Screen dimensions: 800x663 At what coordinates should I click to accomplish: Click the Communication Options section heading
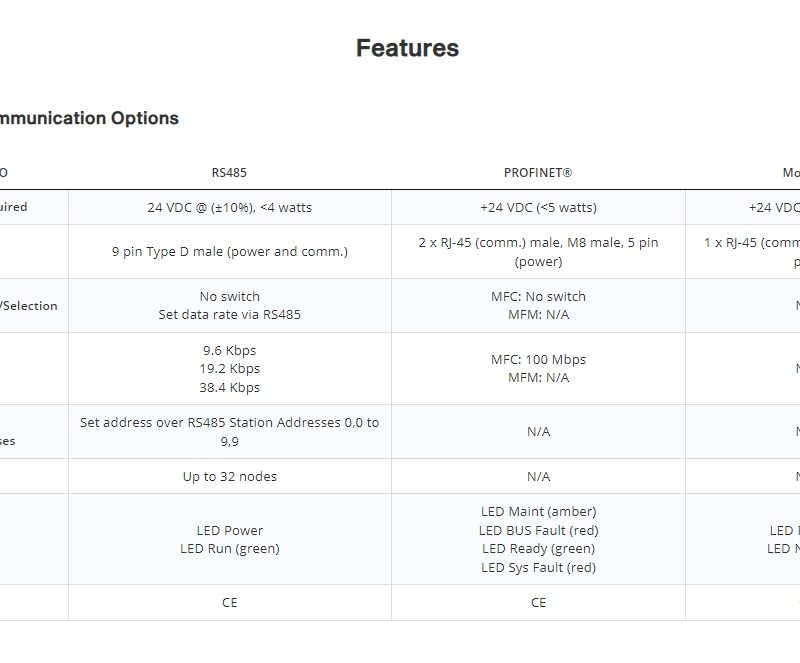[88, 118]
